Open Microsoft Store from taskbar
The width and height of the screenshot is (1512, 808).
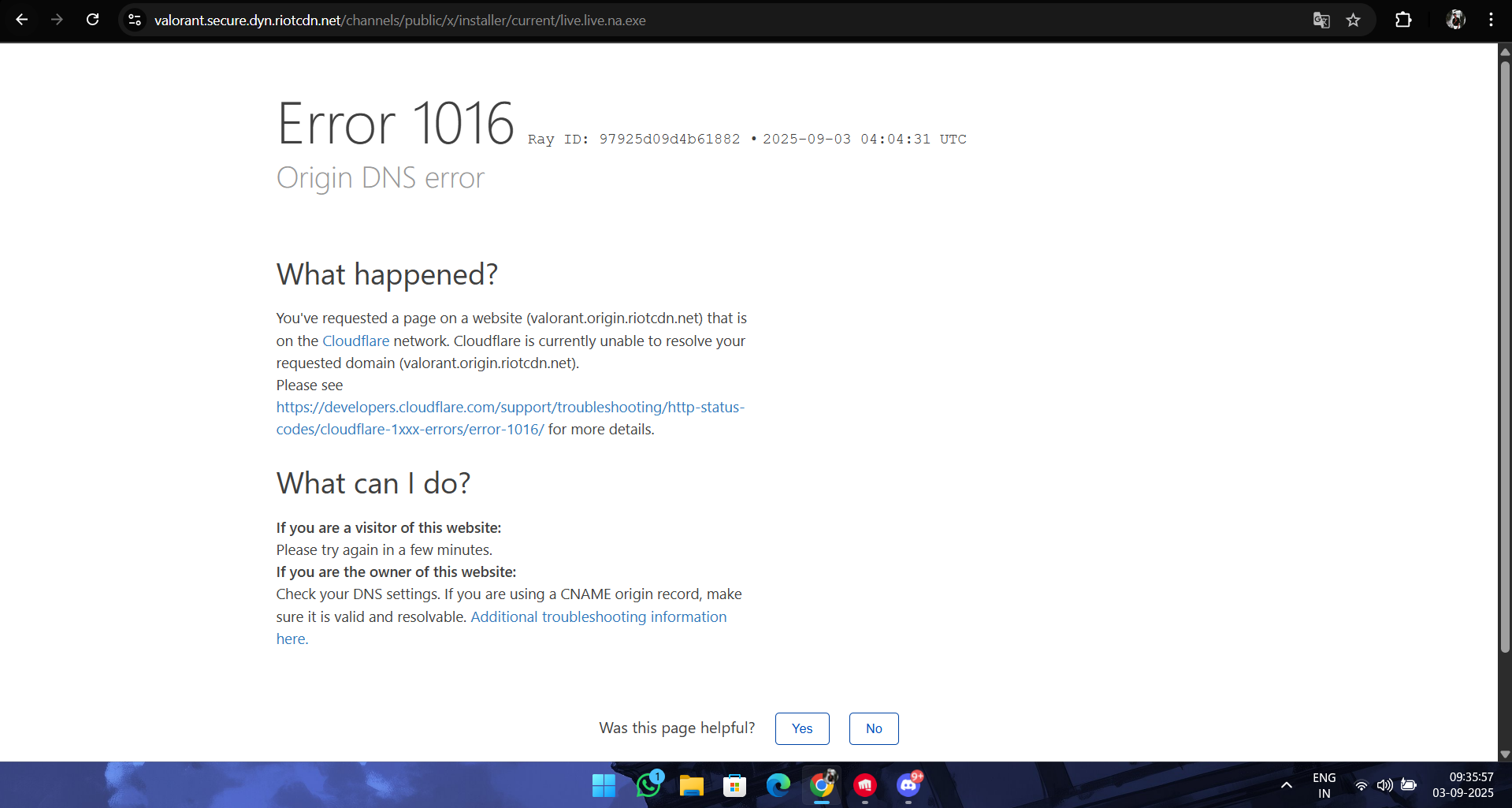(x=734, y=785)
